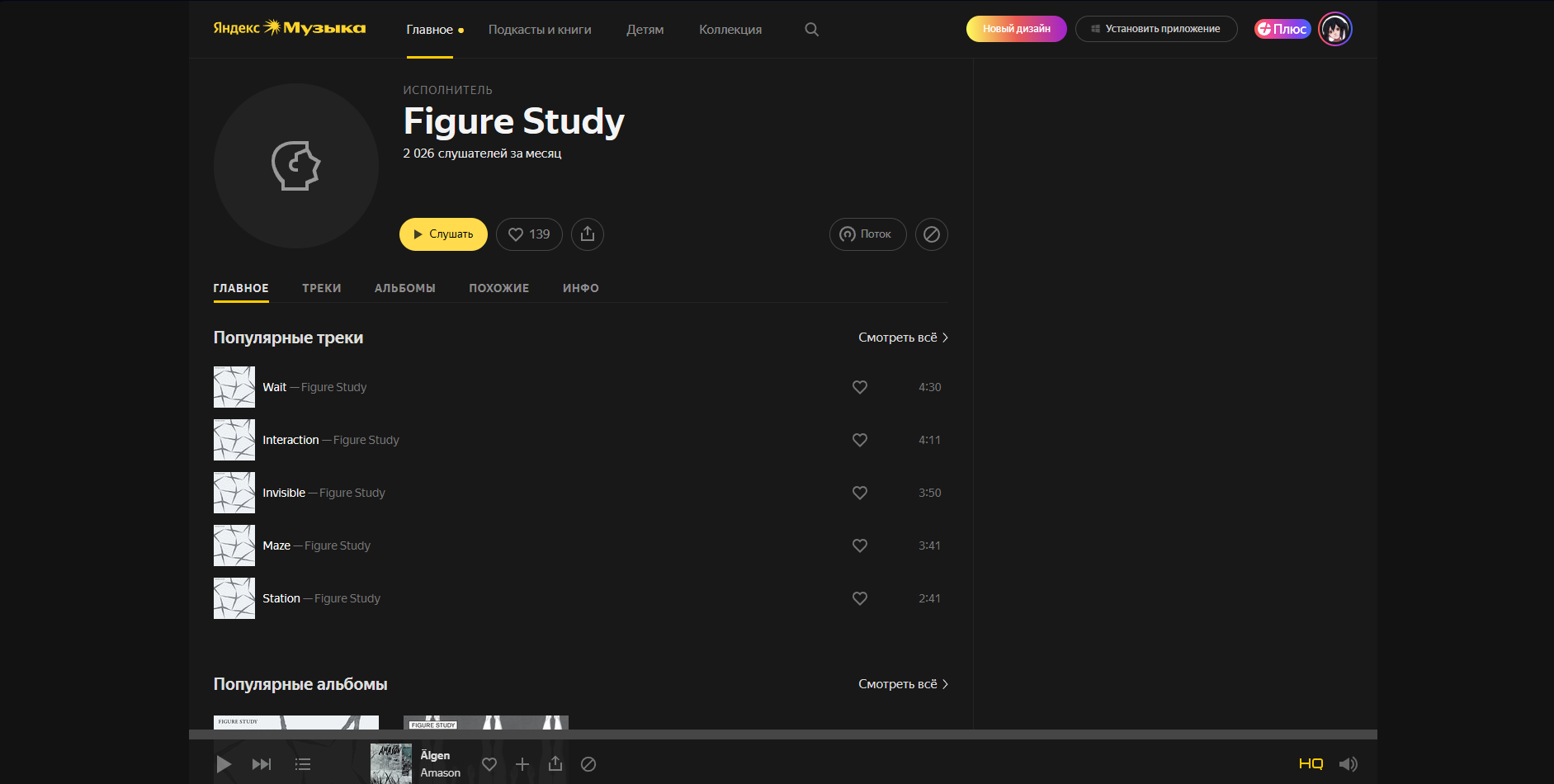Click the Плюс subscription badge
1554x784 pixels.
coord(1282,29)
